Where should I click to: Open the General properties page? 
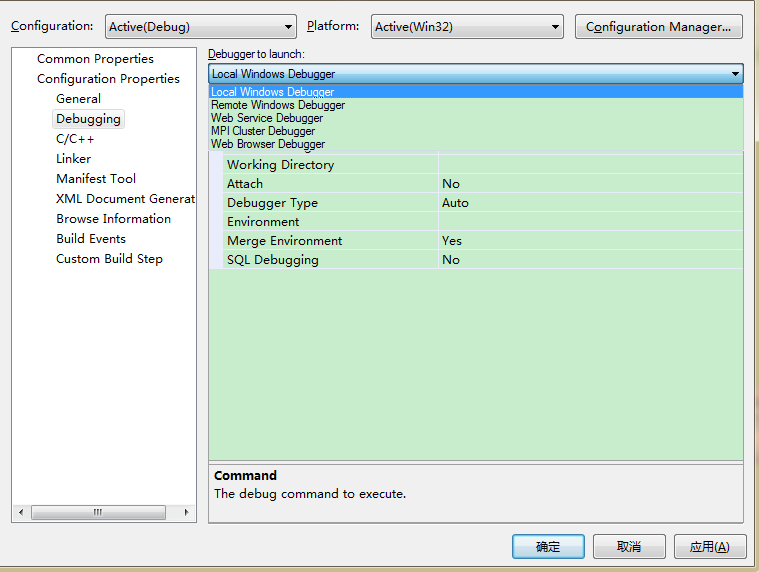(x=78, y=99)
